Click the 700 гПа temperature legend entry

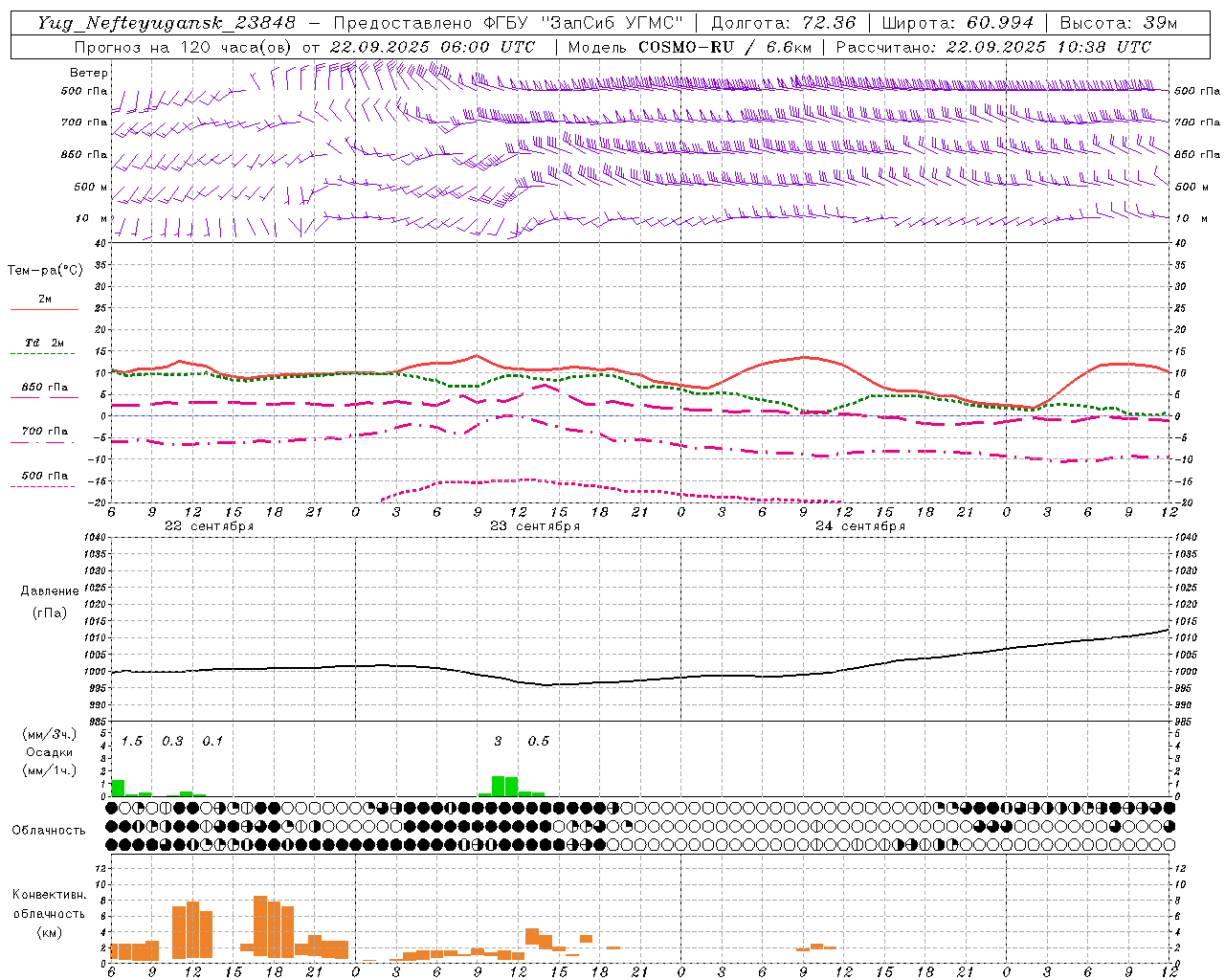45,434
